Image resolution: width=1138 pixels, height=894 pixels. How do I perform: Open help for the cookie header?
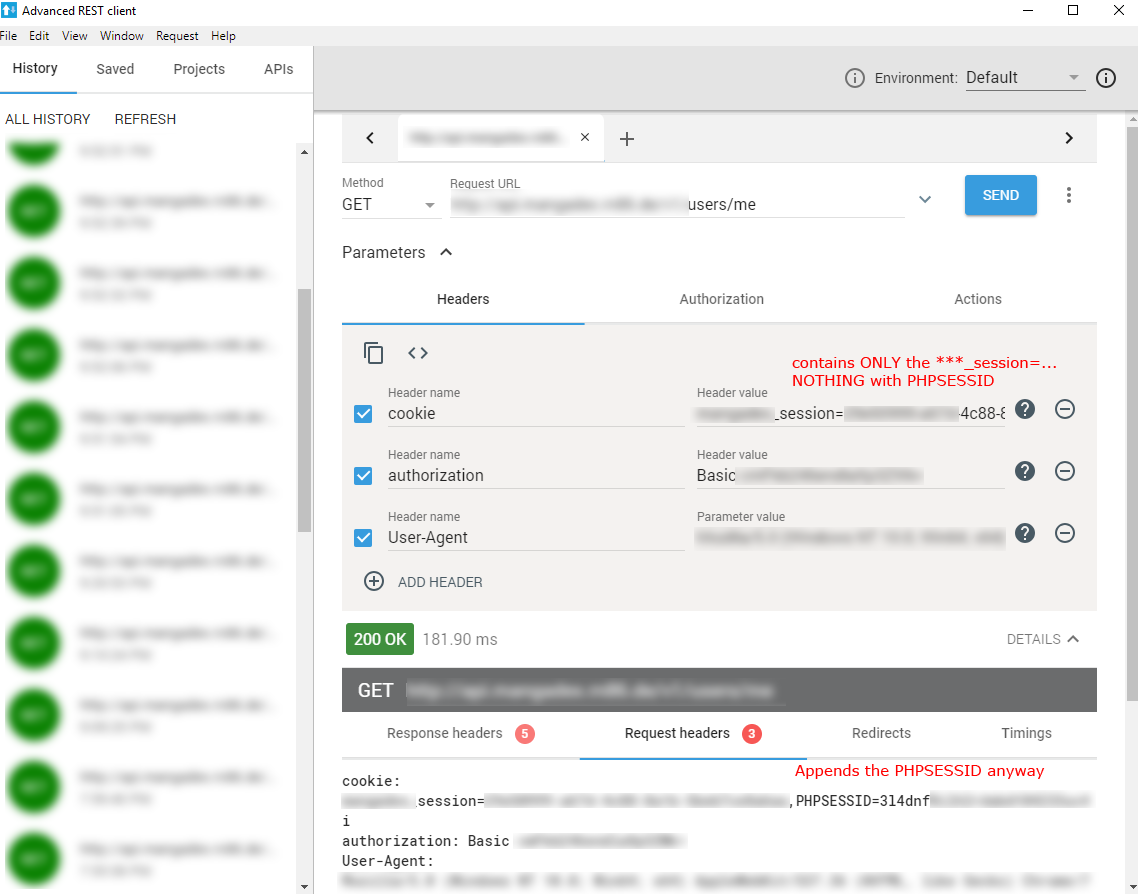pyautogui.click(x=1024, y=409)
